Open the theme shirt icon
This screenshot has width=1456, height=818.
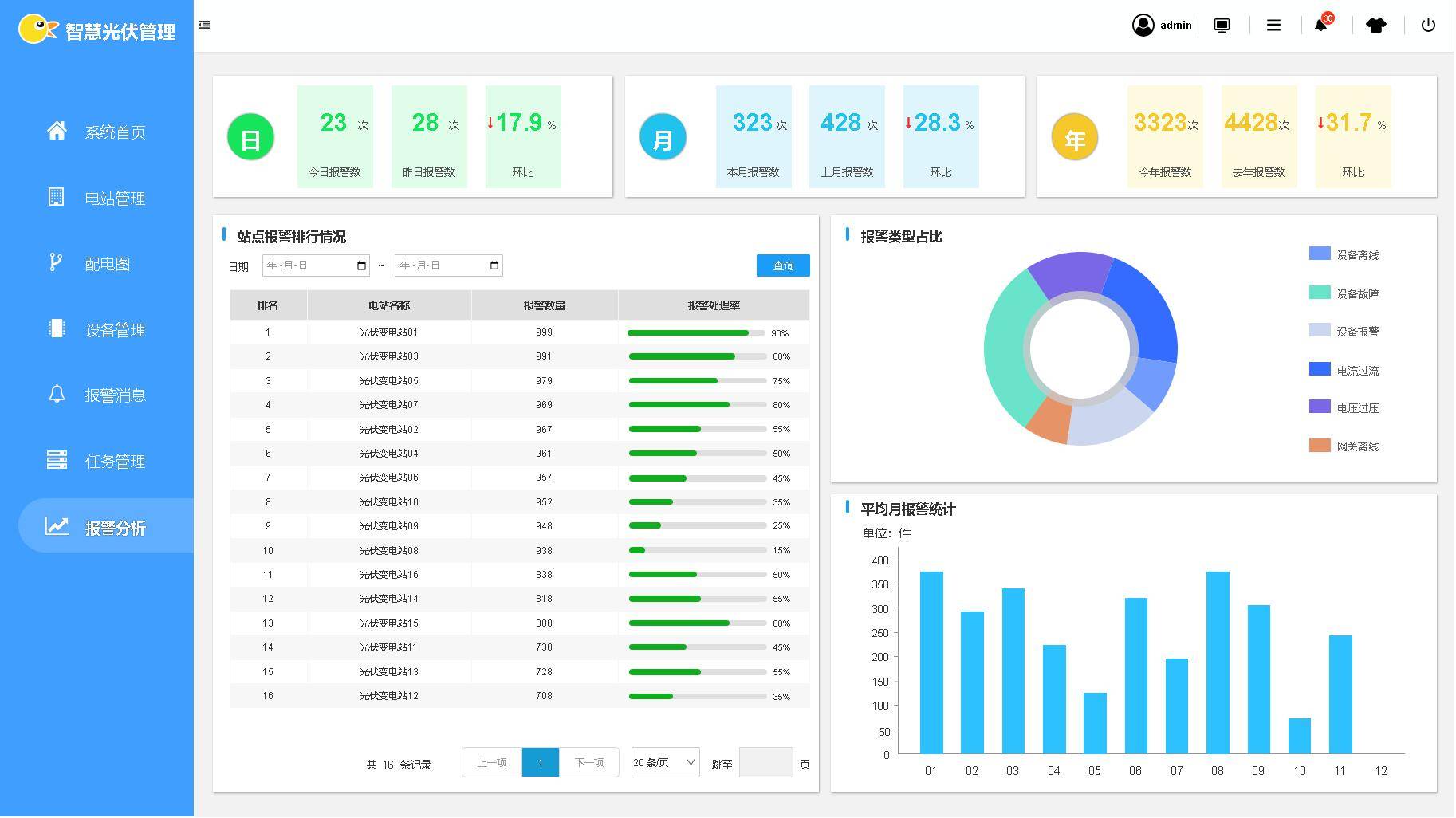(x=1375, y=26)
